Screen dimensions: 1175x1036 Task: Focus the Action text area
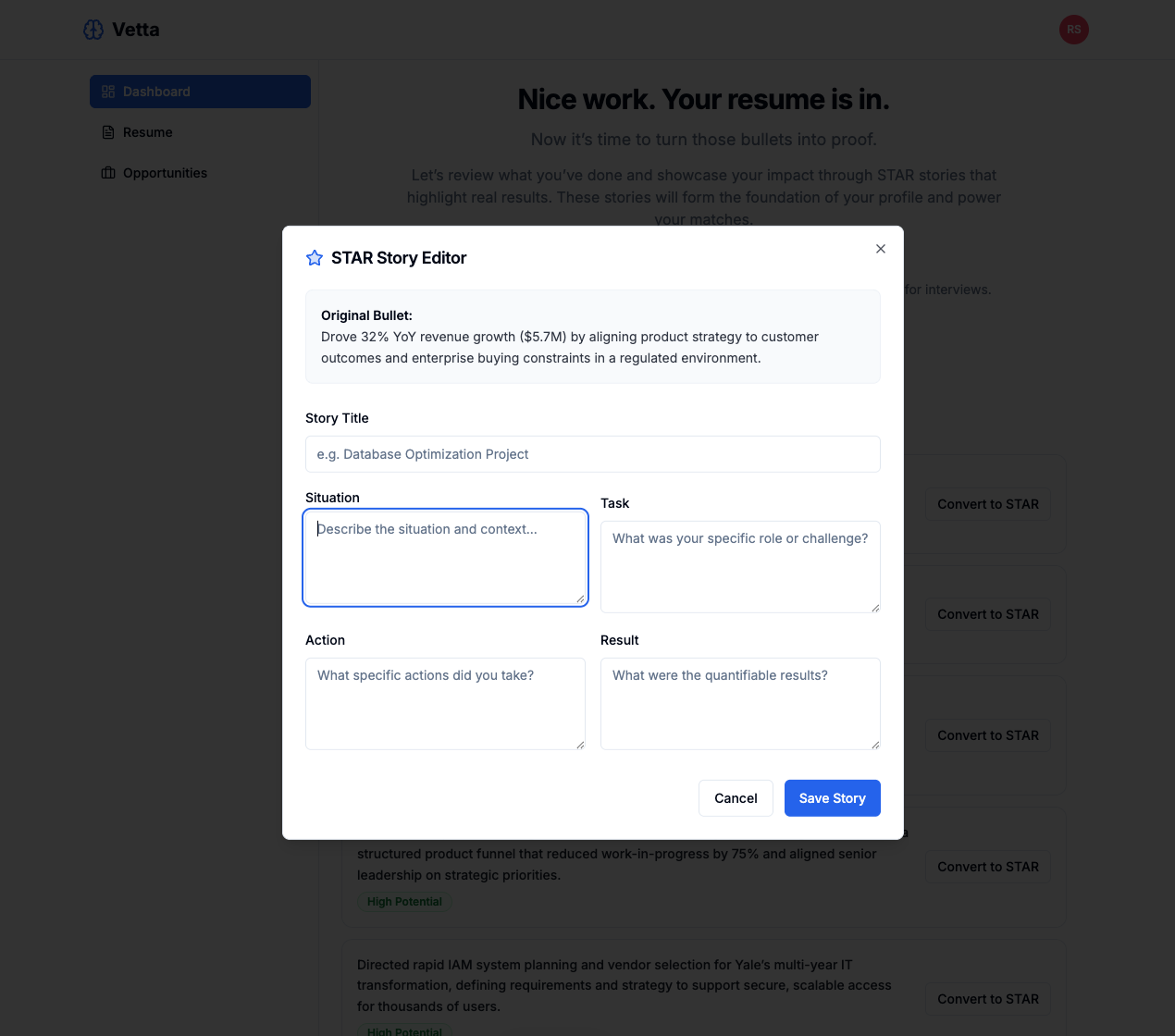pos(445,701)
